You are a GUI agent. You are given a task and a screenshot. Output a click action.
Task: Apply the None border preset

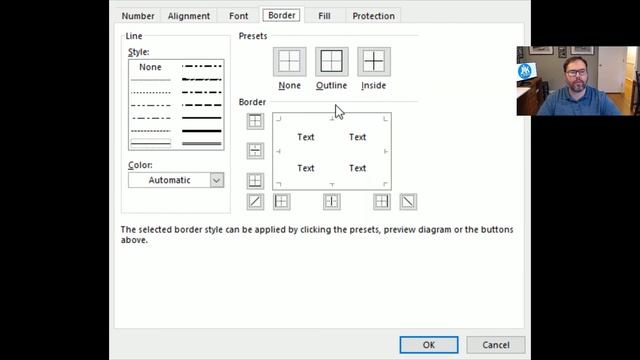[289, 62]
